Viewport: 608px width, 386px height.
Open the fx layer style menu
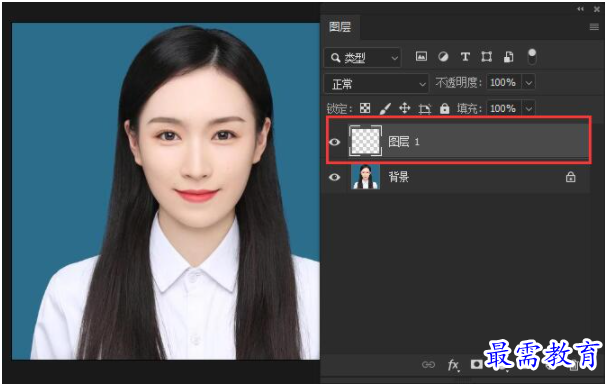(453, 365)
